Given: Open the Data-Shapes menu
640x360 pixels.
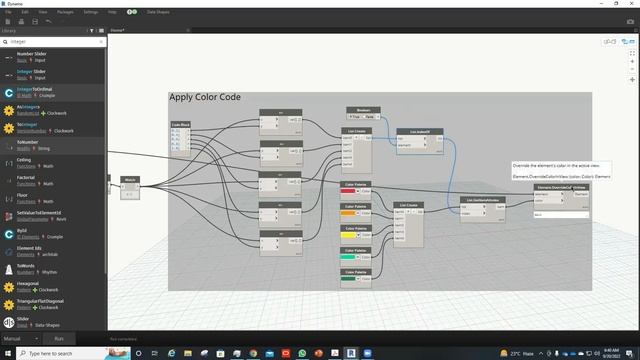Looking at the screenshot, I should tap(158, 12).
